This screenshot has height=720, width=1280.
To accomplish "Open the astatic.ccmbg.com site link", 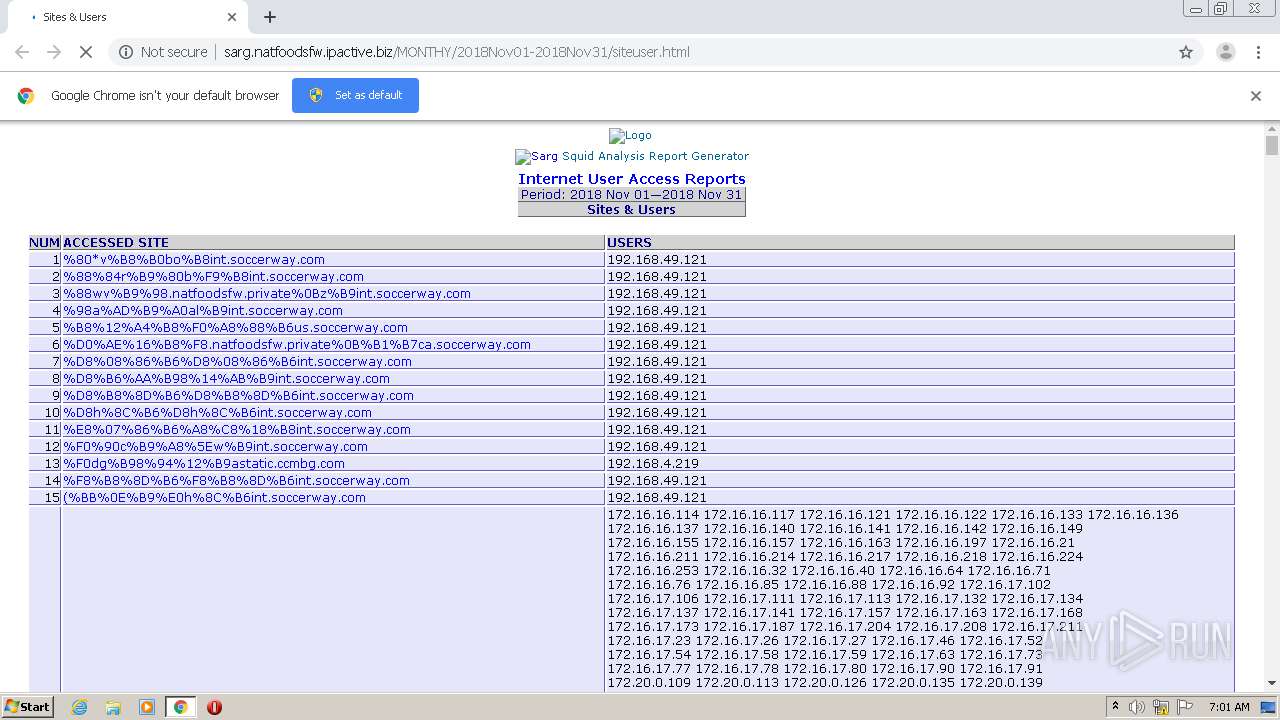I will [x=204, y=463].
